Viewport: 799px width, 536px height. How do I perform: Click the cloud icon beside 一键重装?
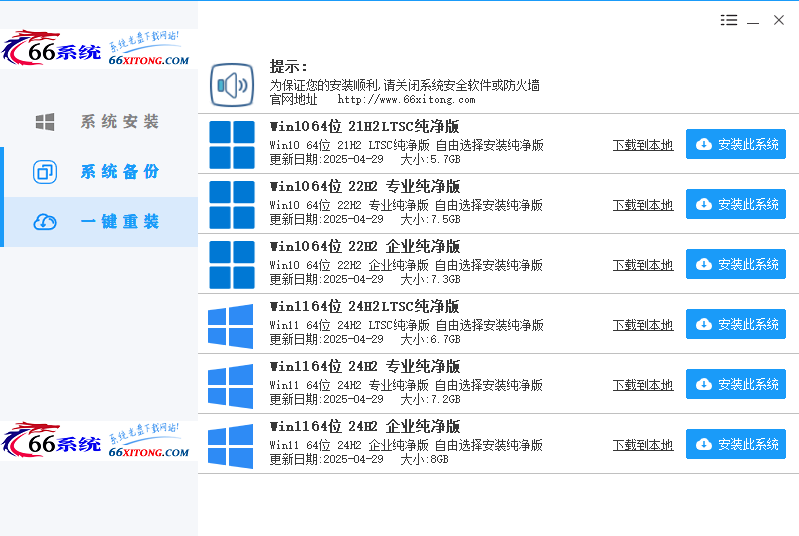[45, 222]
